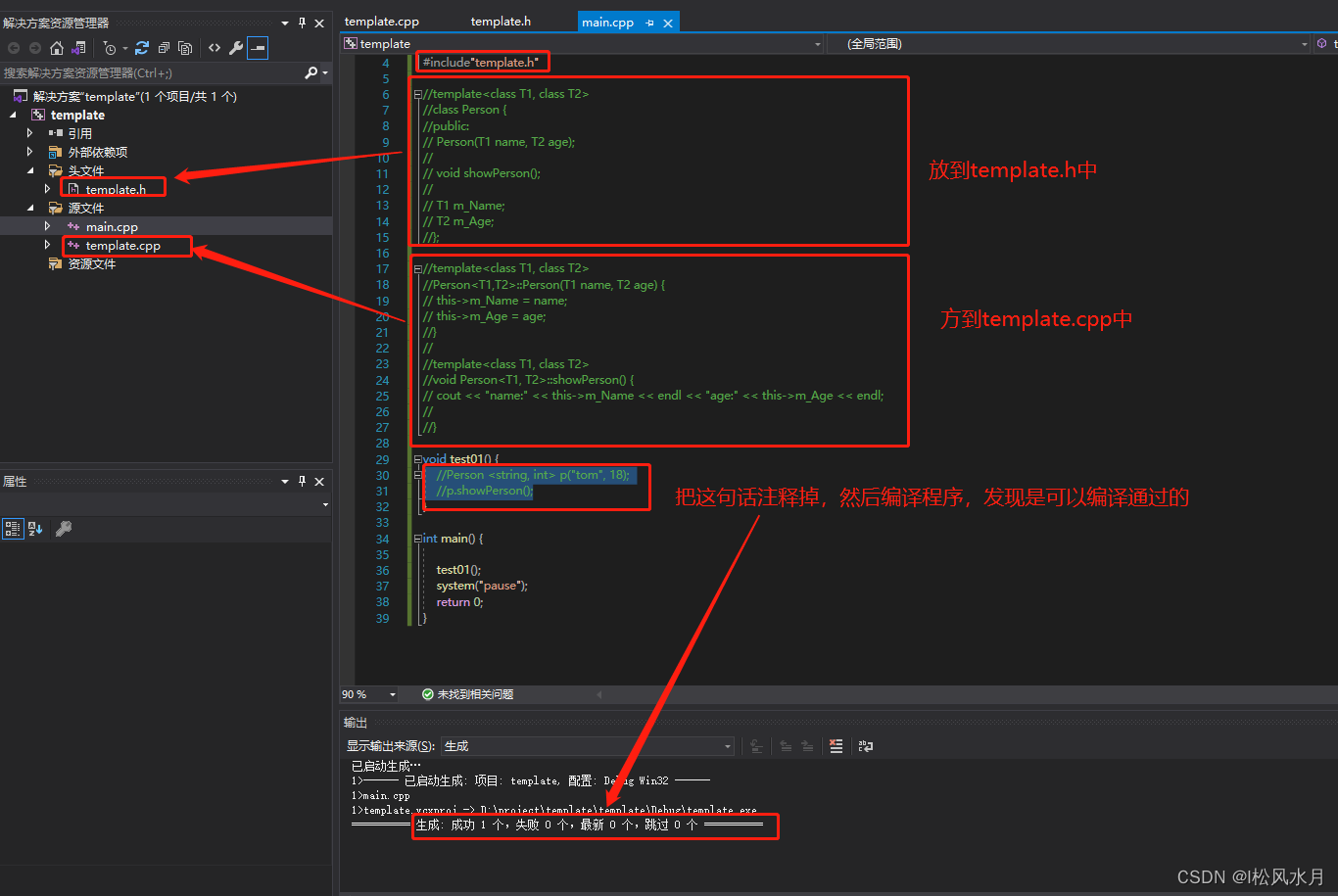
Task: Toggle Alphabetical sort in Properties
Action: tap(36, 529)
